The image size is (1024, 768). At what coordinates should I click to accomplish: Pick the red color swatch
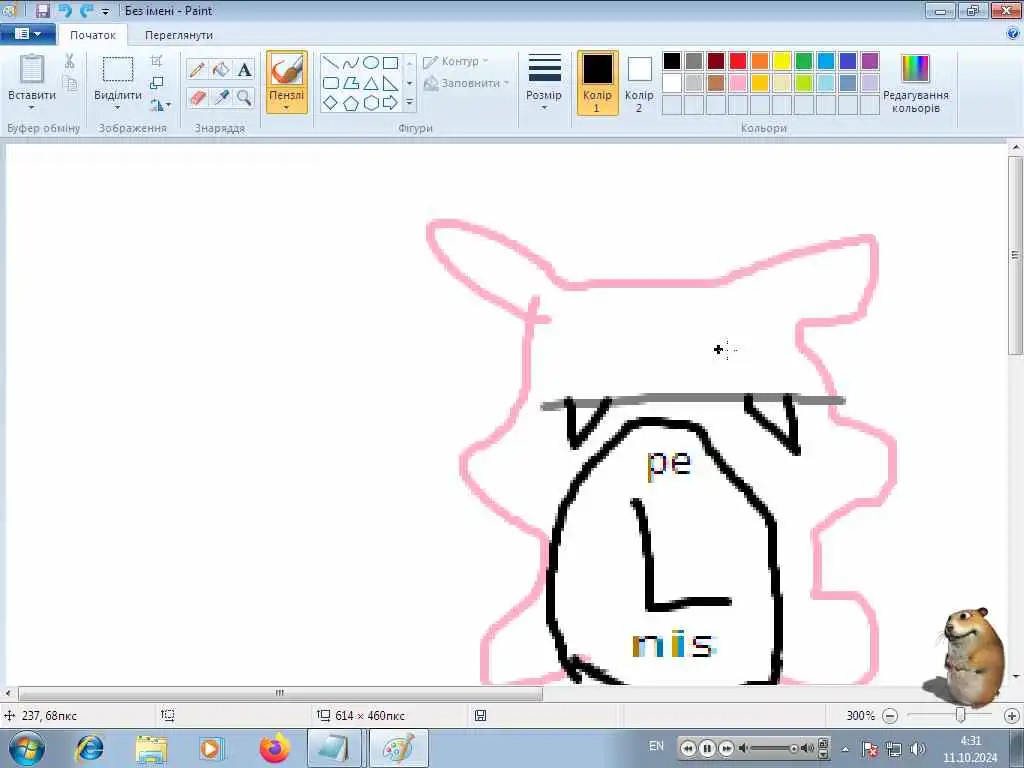[738, 61]
